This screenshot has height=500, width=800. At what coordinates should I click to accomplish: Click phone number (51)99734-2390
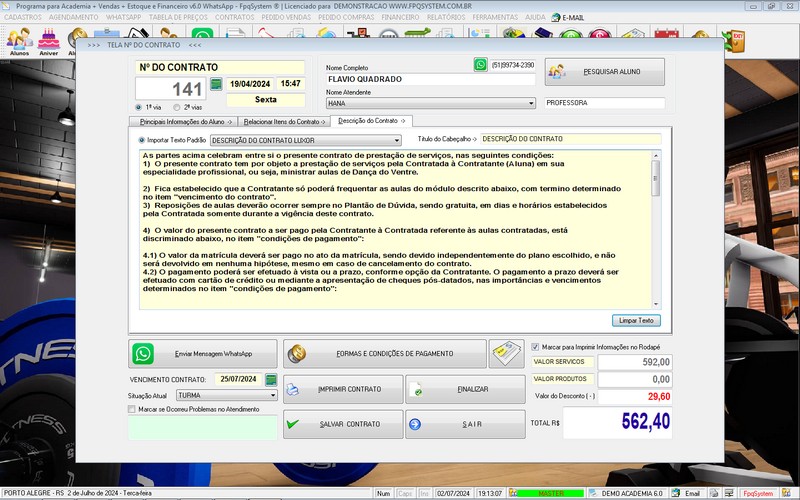coord(512,65)
